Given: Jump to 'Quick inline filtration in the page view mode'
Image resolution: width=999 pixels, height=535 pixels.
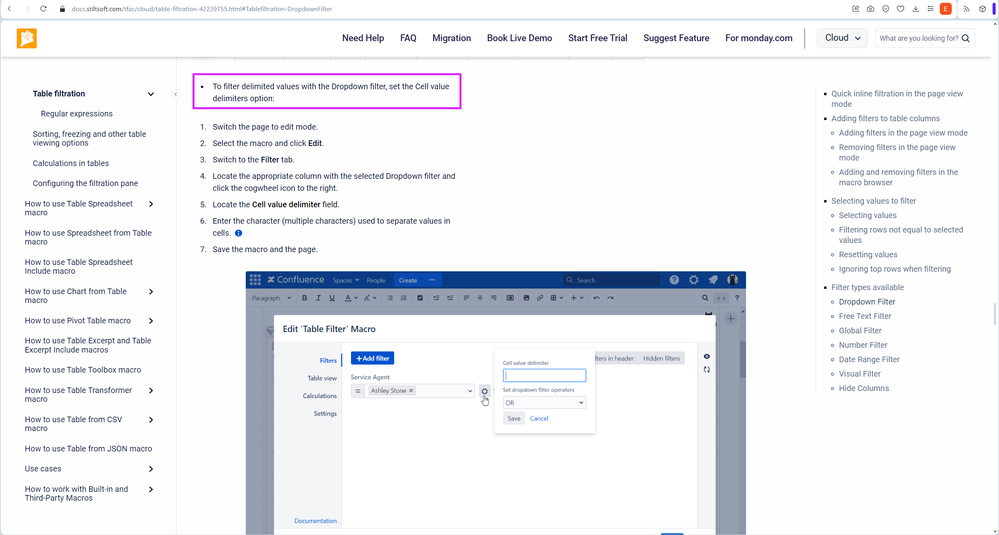Looking at the screenshot, I should point(897,99).
